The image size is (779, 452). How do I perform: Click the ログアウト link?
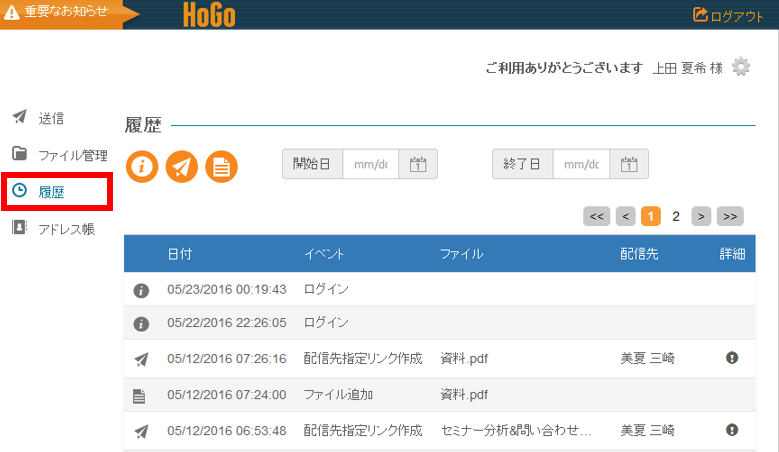coord(728,15)
